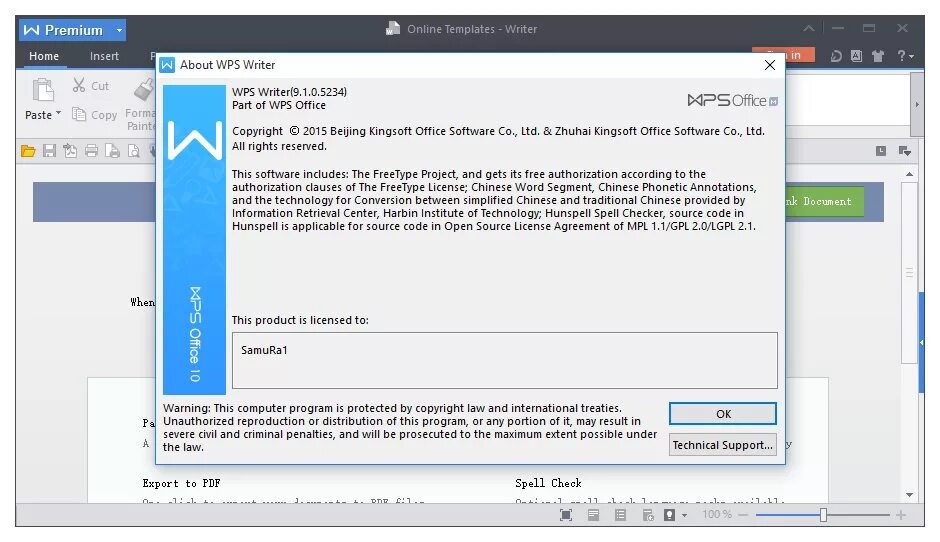This screenshot has height=542, width=940.
Task: Select the print layout view icon
Action: [593, 515]
